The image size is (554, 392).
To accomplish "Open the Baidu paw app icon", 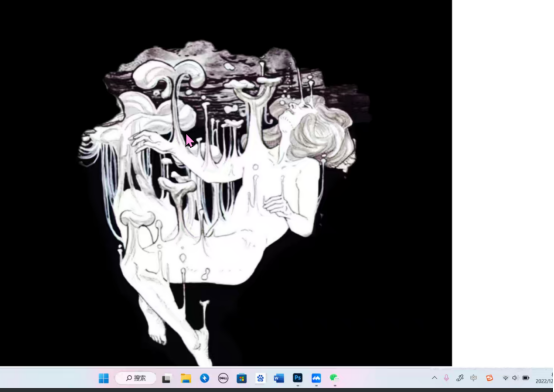I will pos(260,379).
